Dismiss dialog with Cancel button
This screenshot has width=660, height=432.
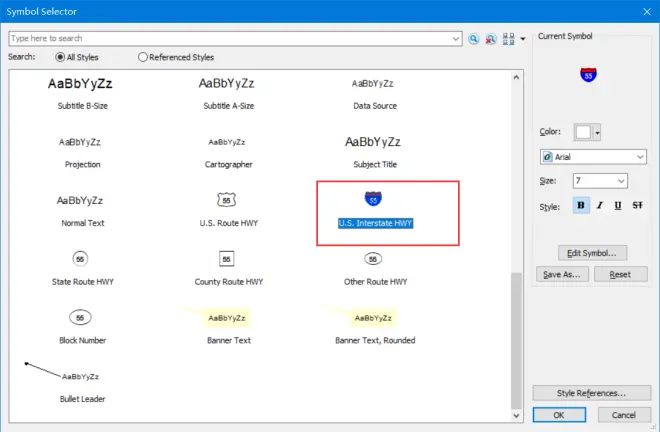[x=624, y=415]
